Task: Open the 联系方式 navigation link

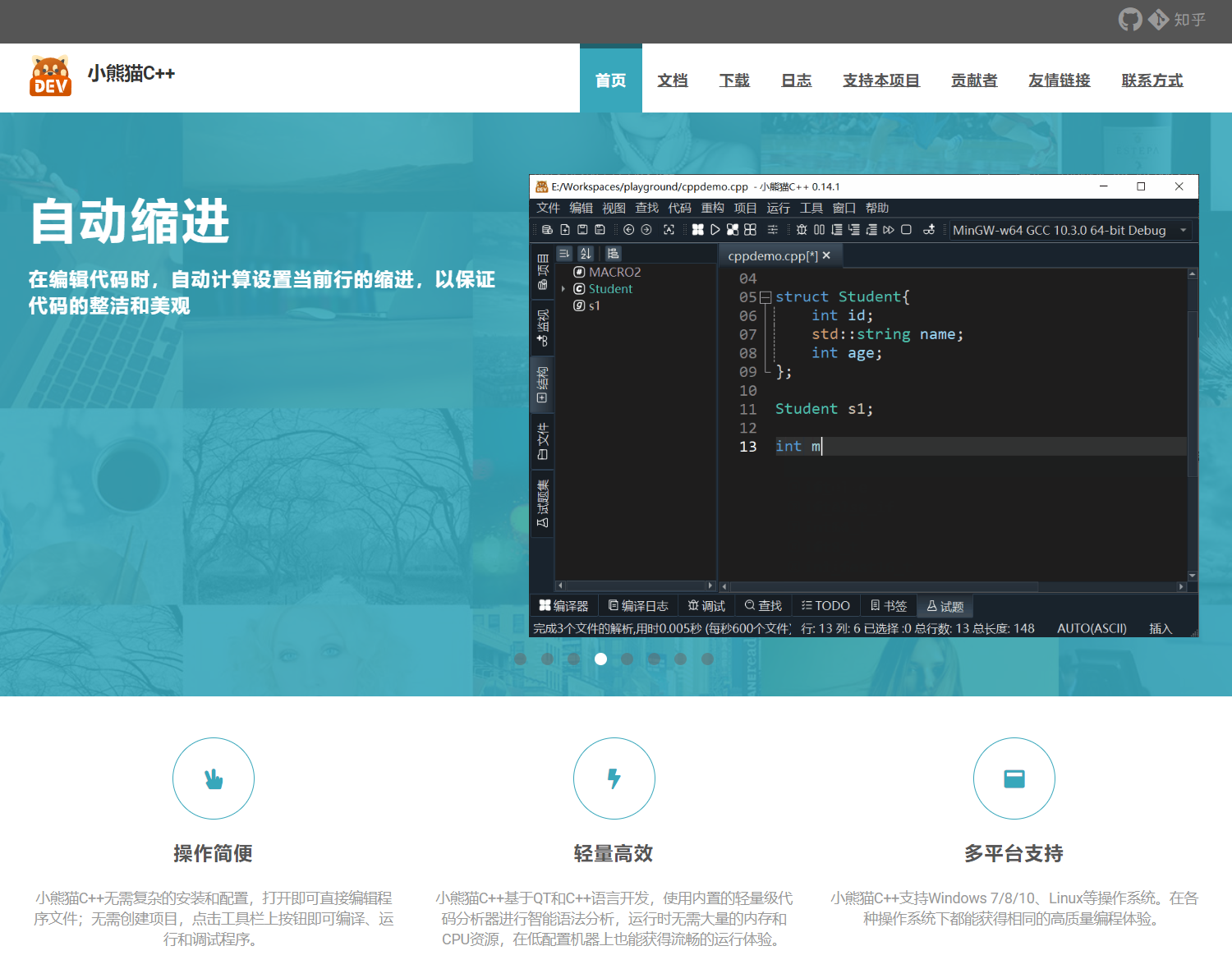Action: (x=1152, y=80)
